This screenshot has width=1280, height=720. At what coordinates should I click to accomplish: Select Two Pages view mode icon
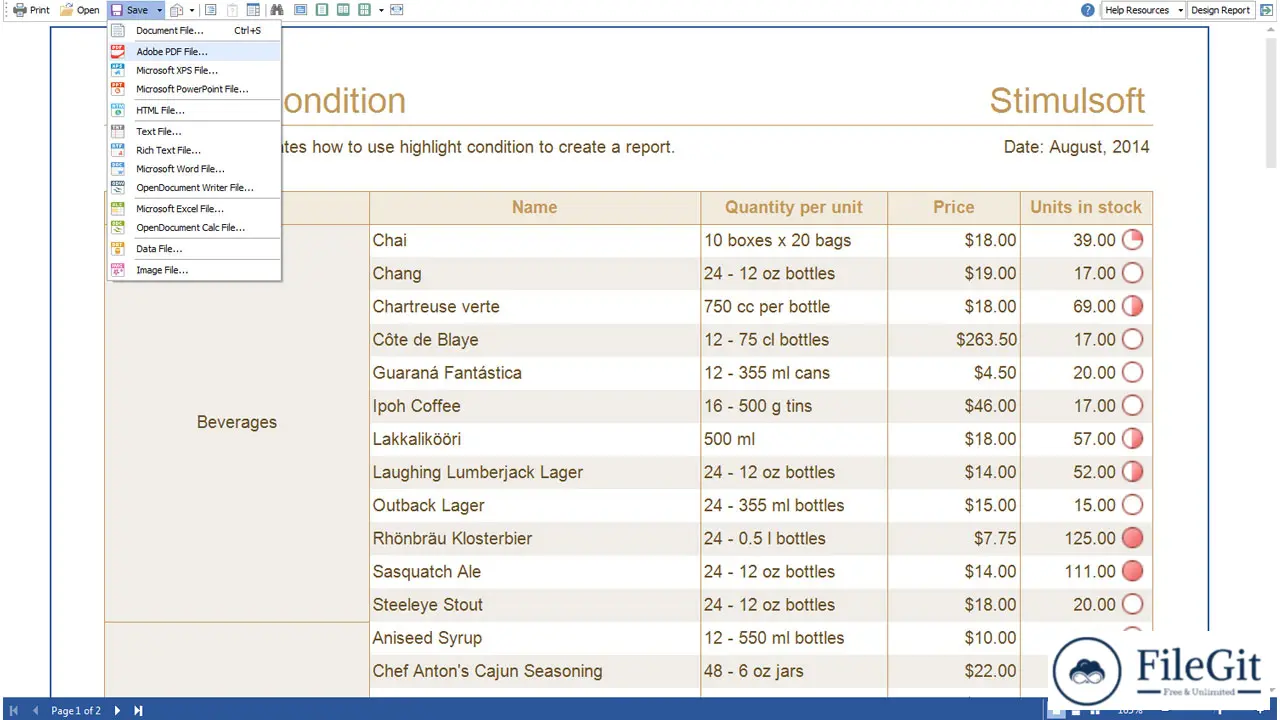coord(343,10)
